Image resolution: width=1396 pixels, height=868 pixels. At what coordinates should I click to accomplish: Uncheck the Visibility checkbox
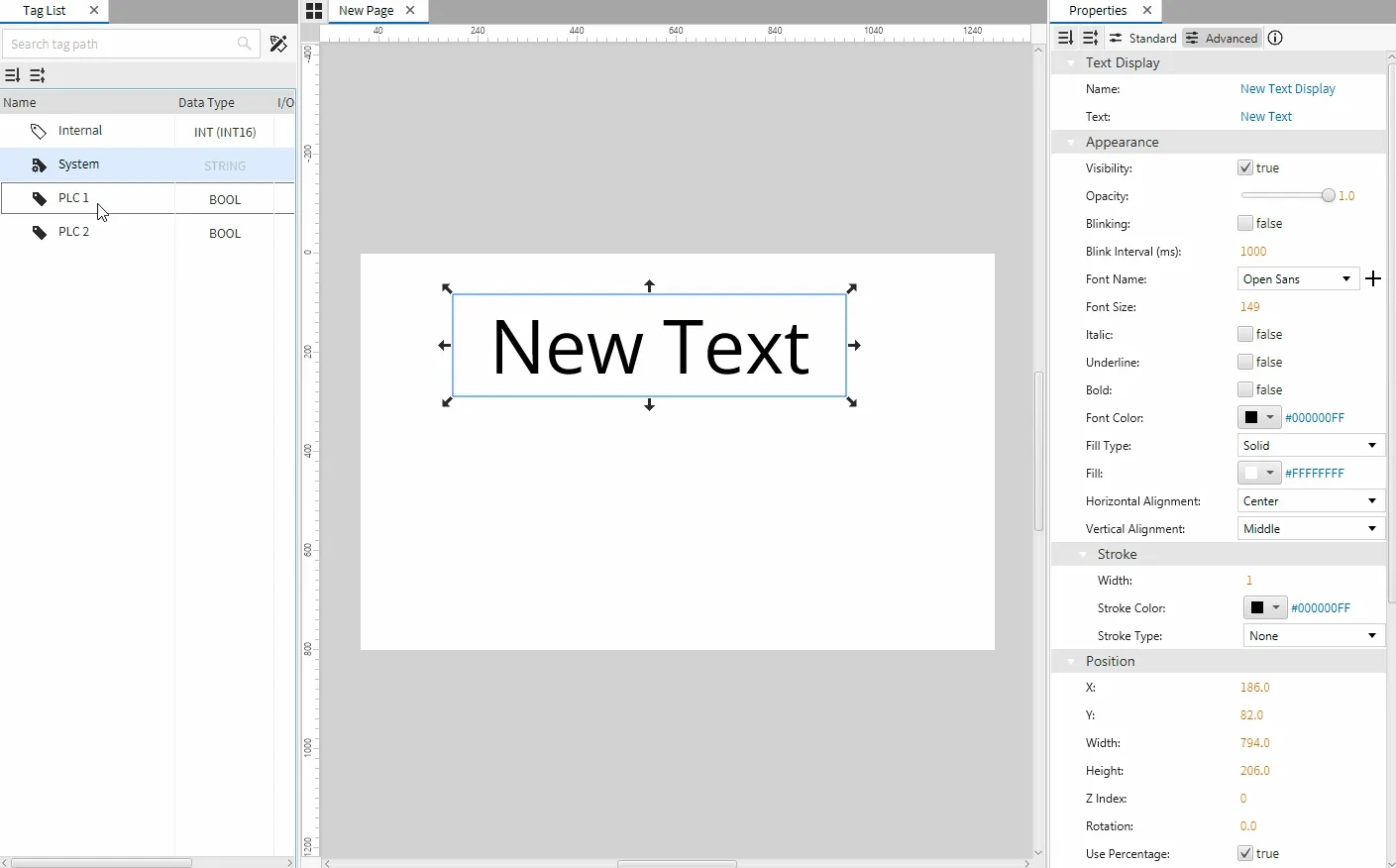[1245, 168]
